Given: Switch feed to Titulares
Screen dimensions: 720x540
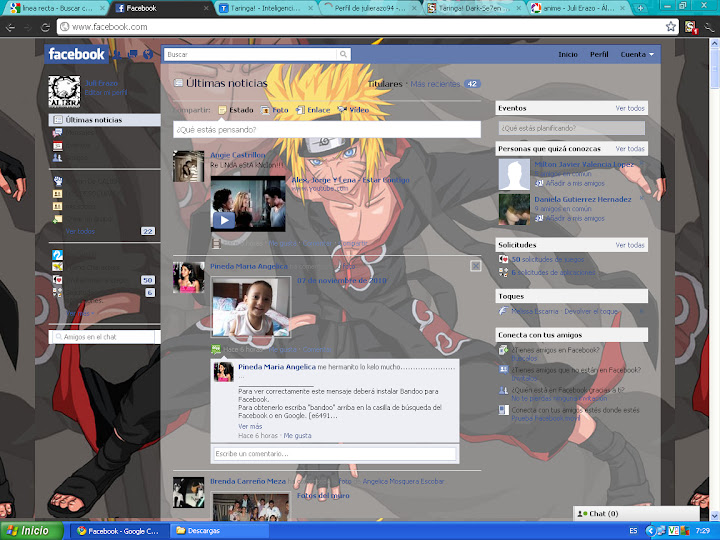Looking at the screenshot, I should coord(385,84).
